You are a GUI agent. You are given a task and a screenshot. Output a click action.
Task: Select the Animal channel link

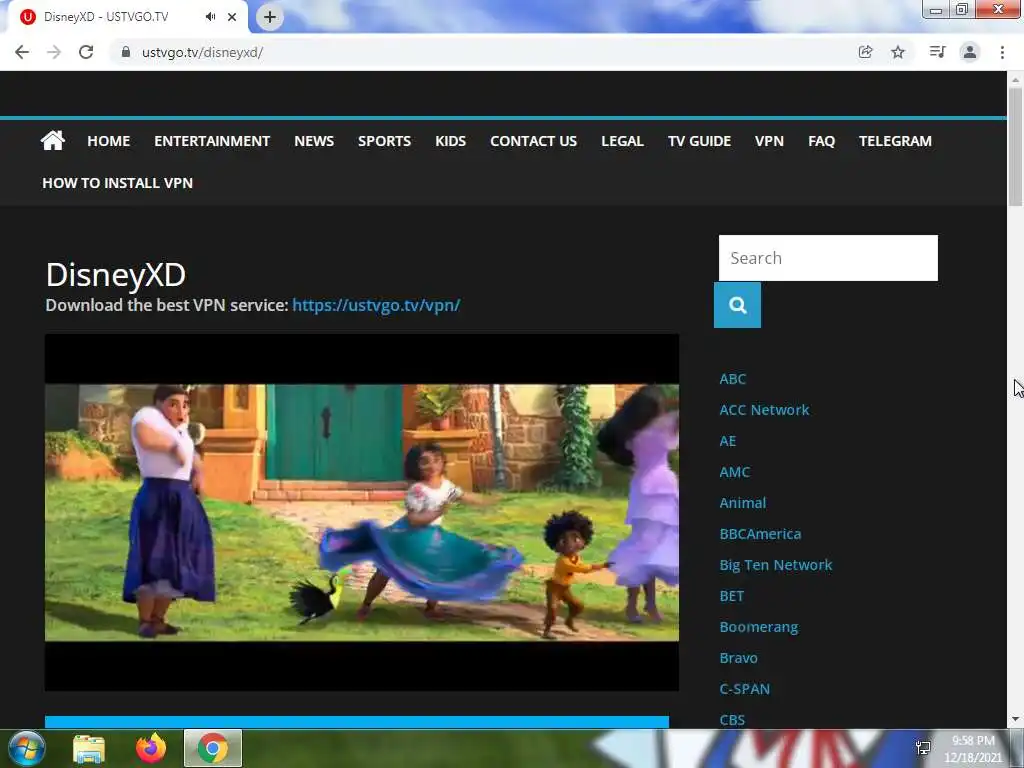(743, 503)
